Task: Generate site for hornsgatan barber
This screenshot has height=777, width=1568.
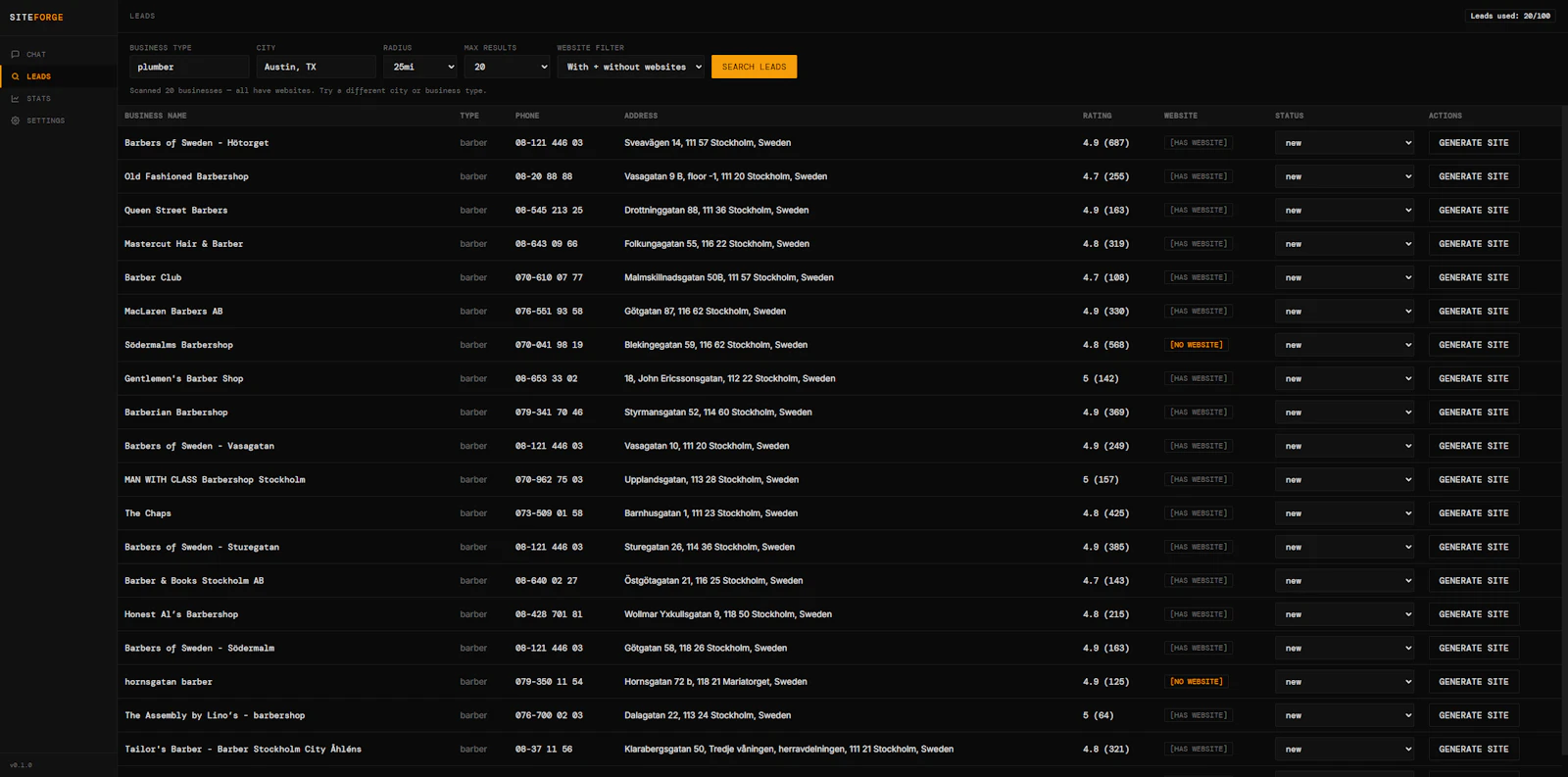Action: [1473, 682]
